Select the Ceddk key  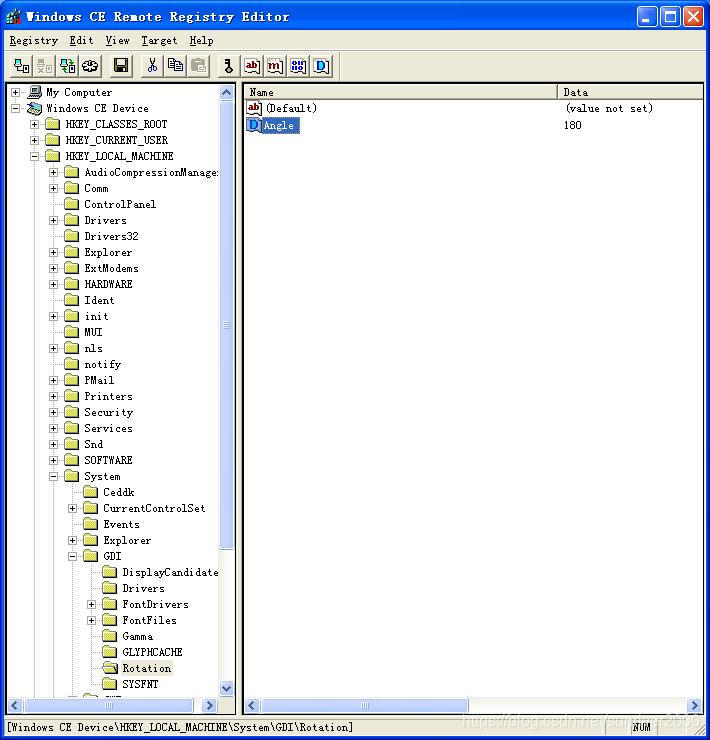(x=118, y=492)
